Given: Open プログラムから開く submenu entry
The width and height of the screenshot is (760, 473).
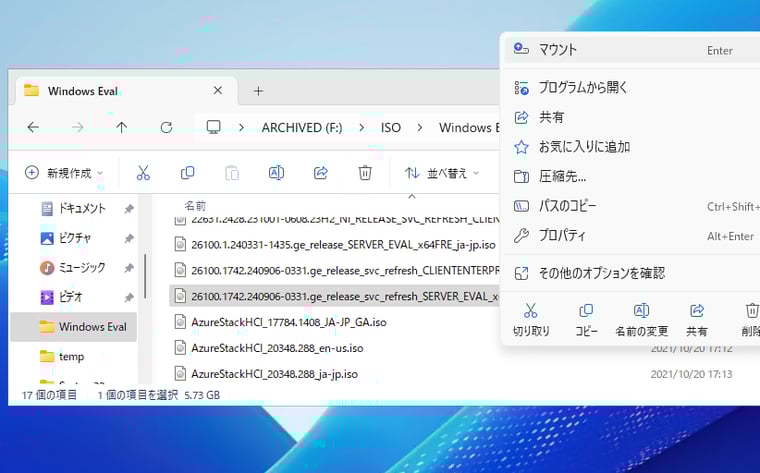Looking at the screenshot, I should click(632, 88).
